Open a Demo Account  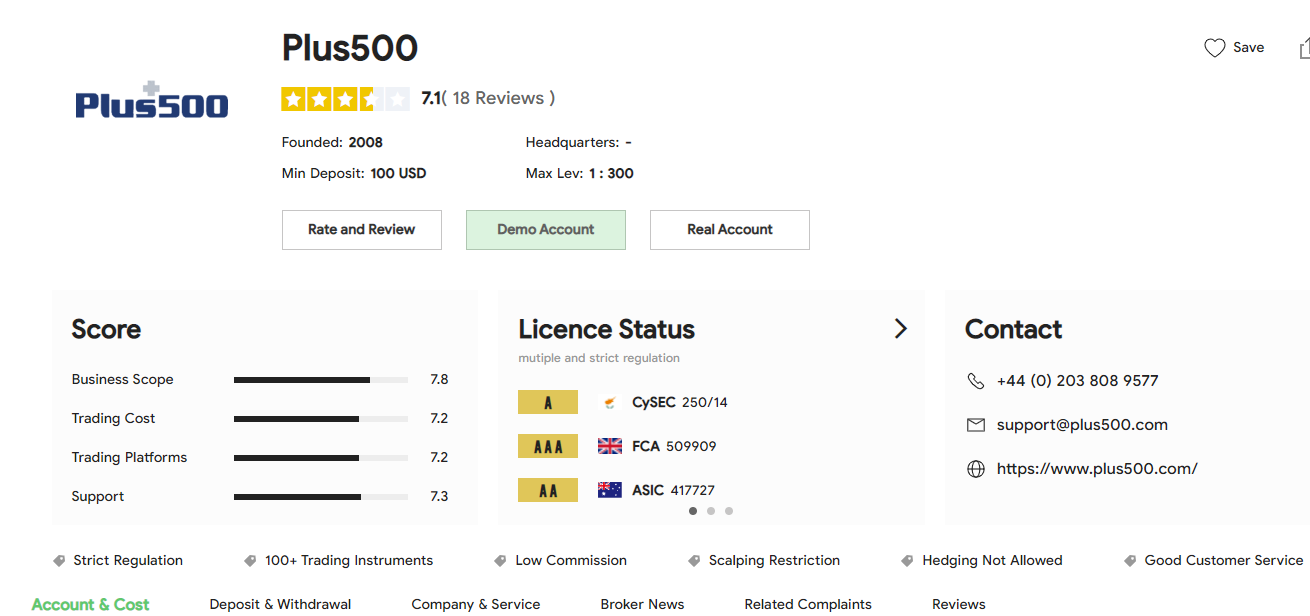point(546,230)
